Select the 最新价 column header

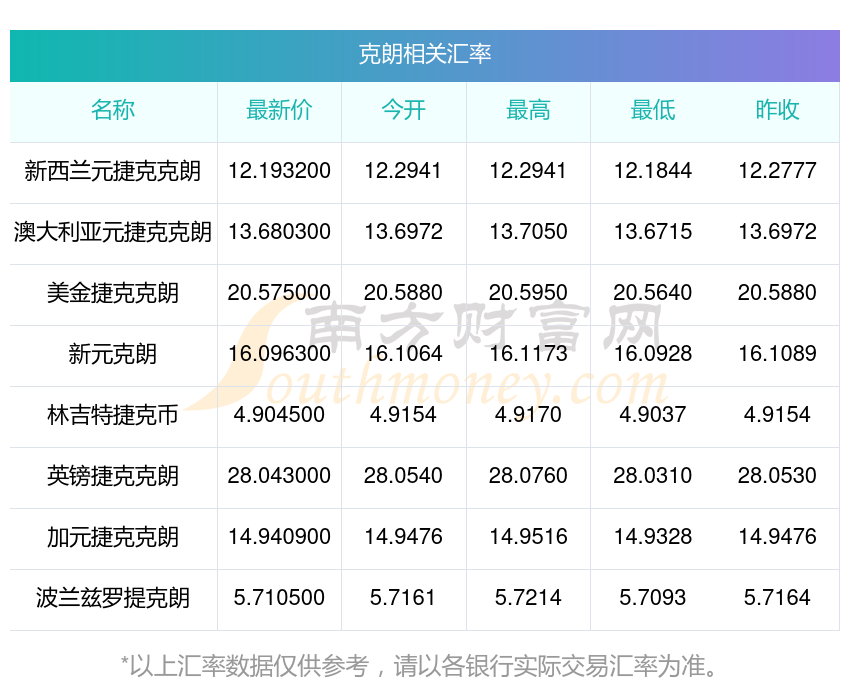point(279,110)
